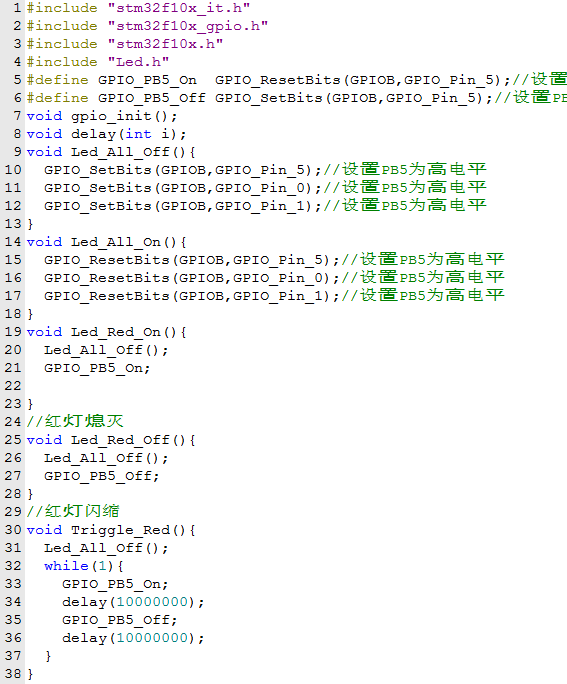Click the Led_All_Off() call on line 26
567x684 pixels.
[106, 458]
